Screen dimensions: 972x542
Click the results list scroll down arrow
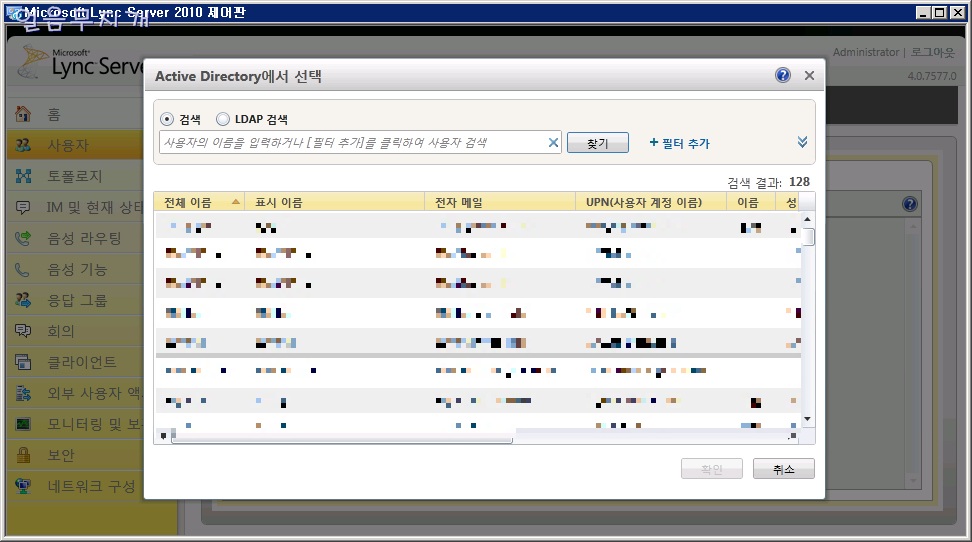pos(807,419)
